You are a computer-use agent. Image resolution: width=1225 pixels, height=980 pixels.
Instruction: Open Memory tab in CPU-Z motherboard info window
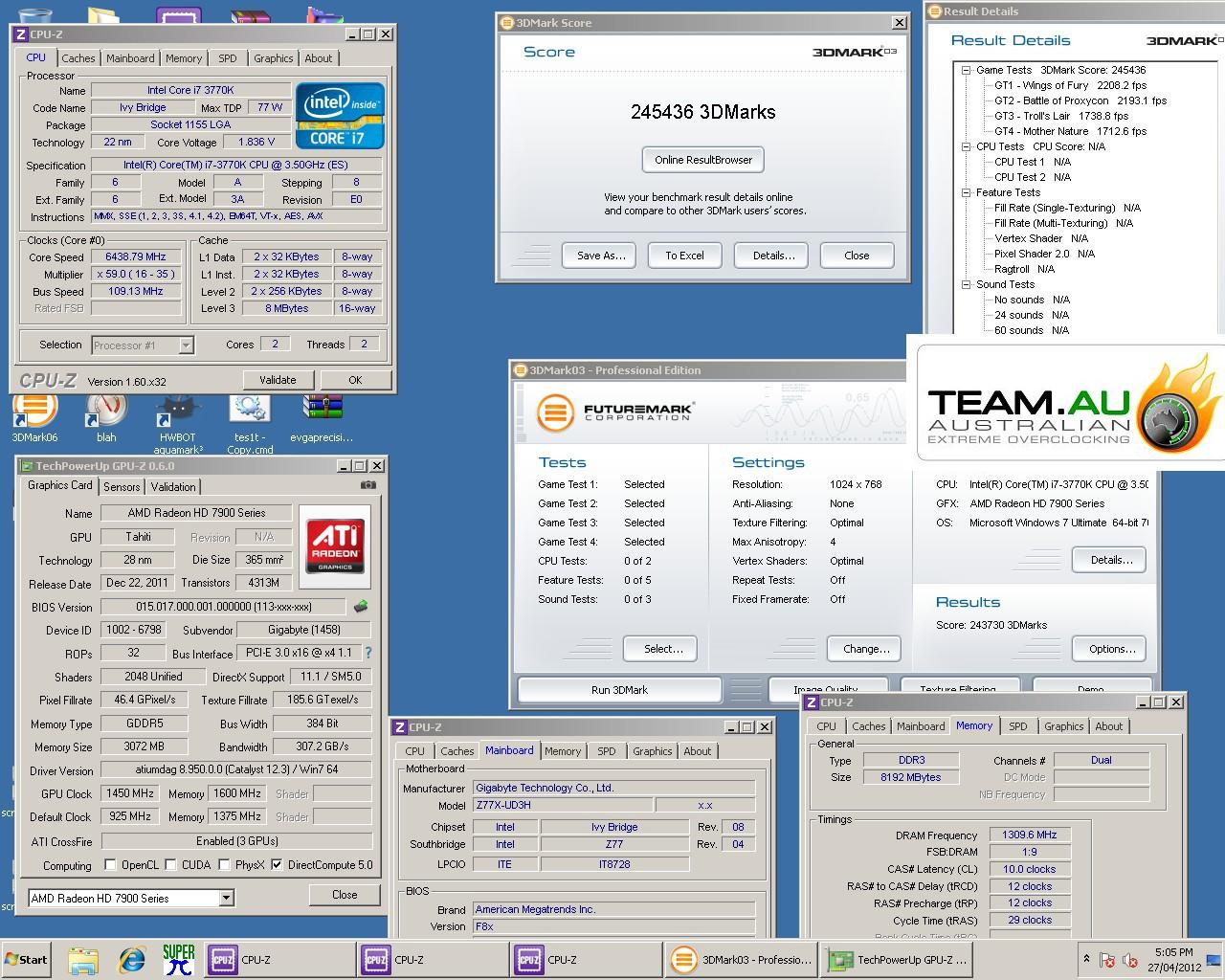click(x=563, y=751)
